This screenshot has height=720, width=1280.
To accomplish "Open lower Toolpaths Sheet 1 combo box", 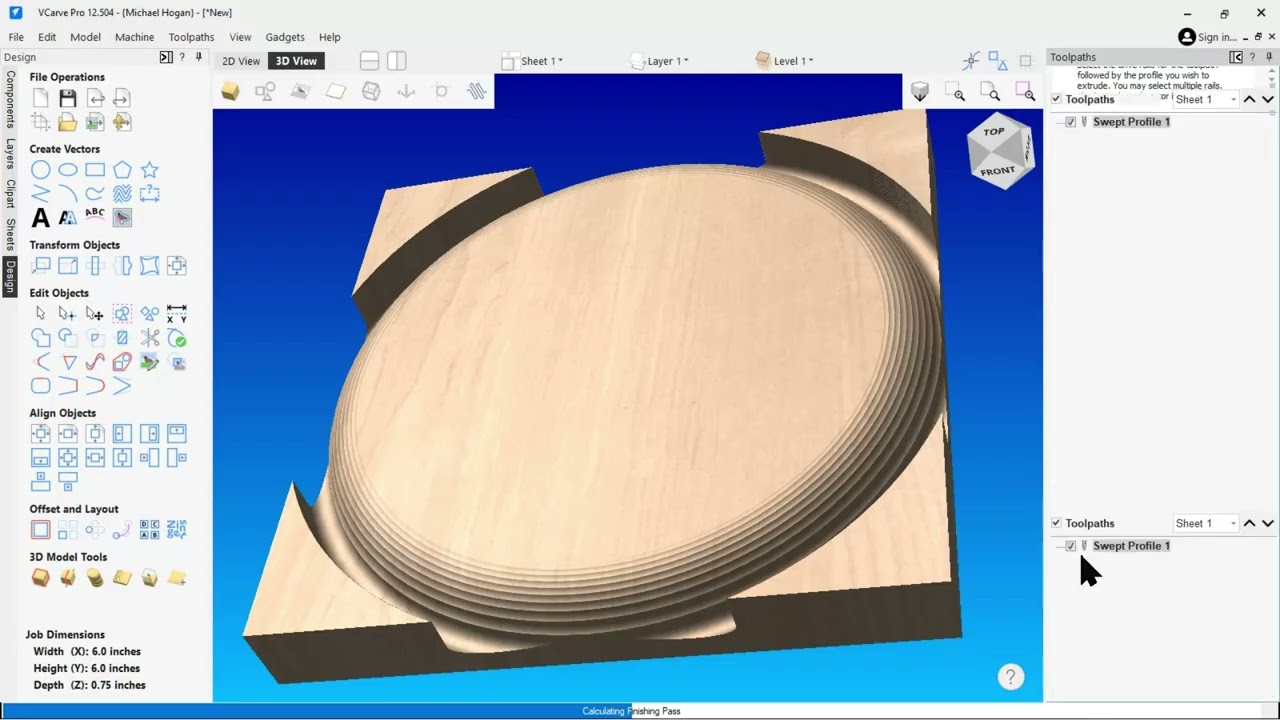I will point(1205,523).
